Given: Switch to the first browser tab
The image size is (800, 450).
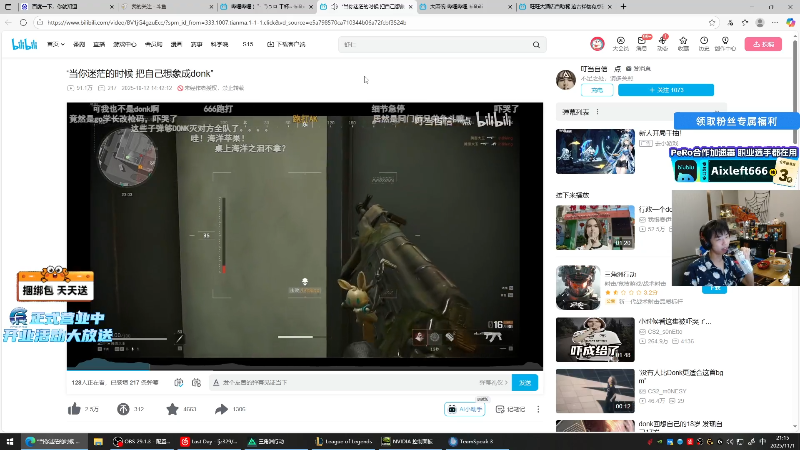Looking at the screenshot, I should pyautogui.click(x=67, y=7).
